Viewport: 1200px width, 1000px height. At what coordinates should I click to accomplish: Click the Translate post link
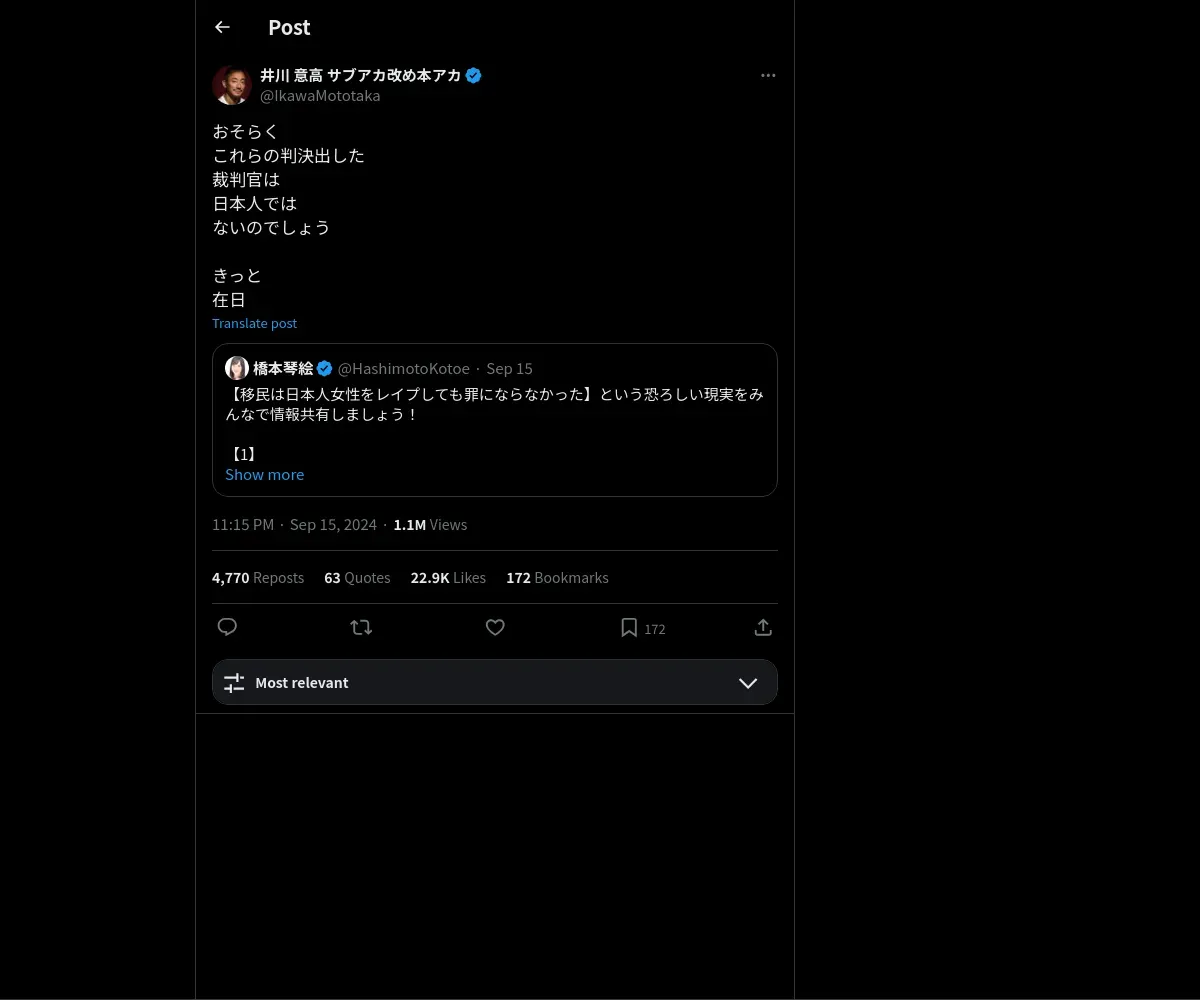pos(254,323)
